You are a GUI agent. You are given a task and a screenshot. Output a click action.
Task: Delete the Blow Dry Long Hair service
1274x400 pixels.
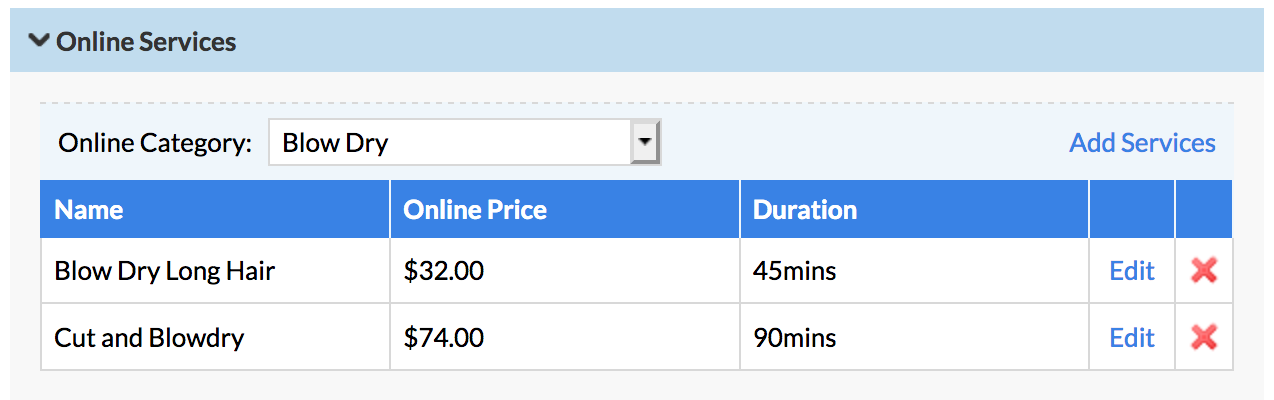coord(1204,270)
